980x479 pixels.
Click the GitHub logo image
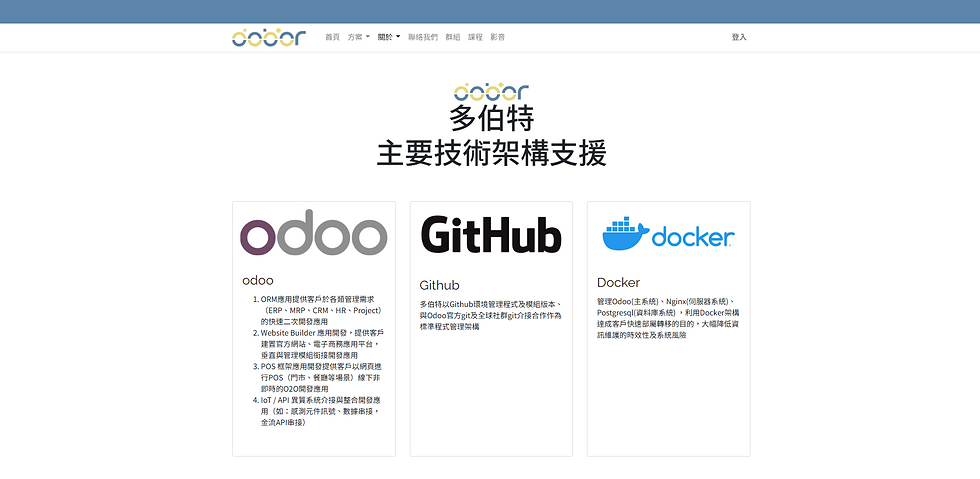point(491,234)
